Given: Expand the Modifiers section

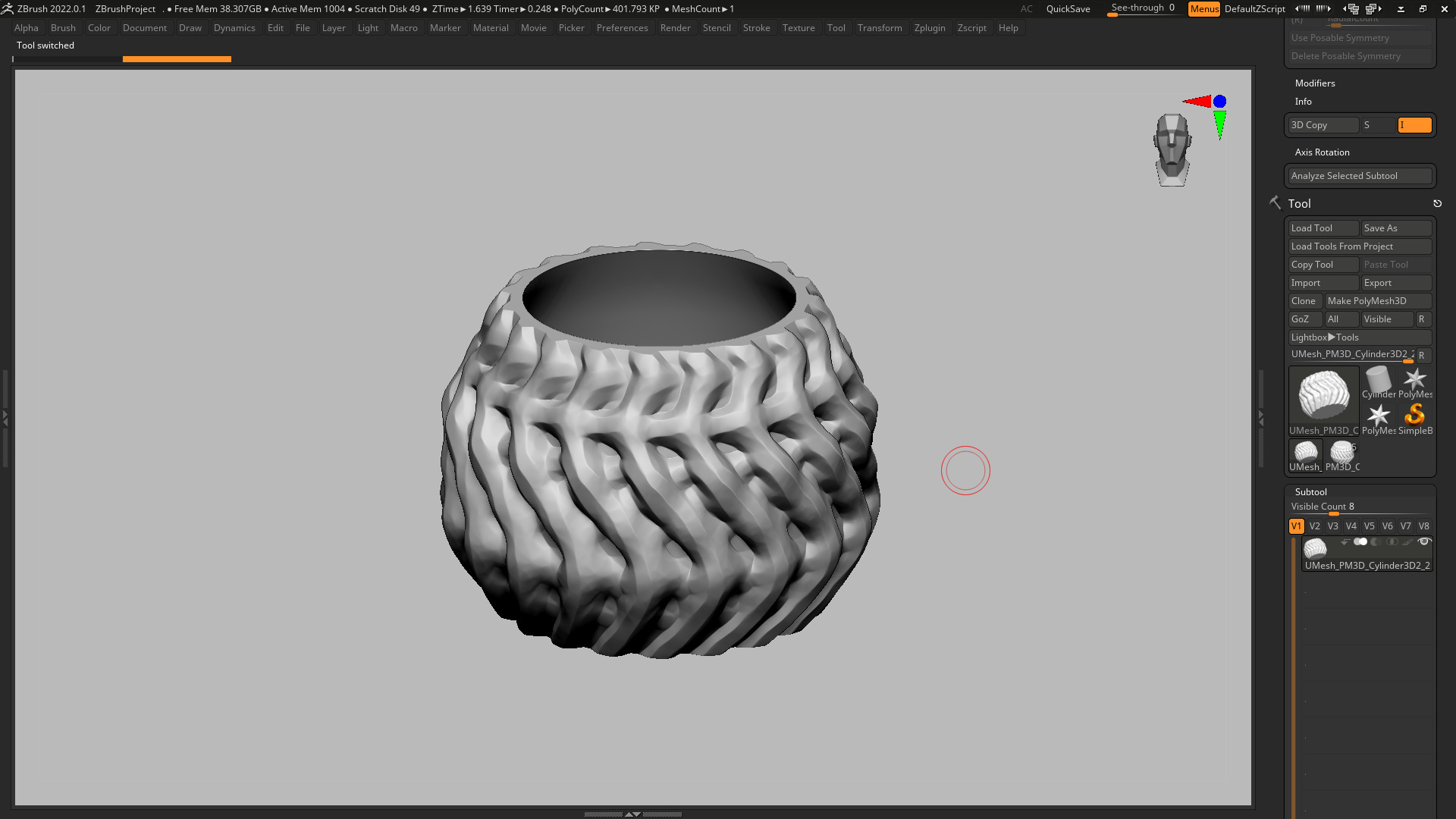Looking at the screenshot, I should (1315, 83).
